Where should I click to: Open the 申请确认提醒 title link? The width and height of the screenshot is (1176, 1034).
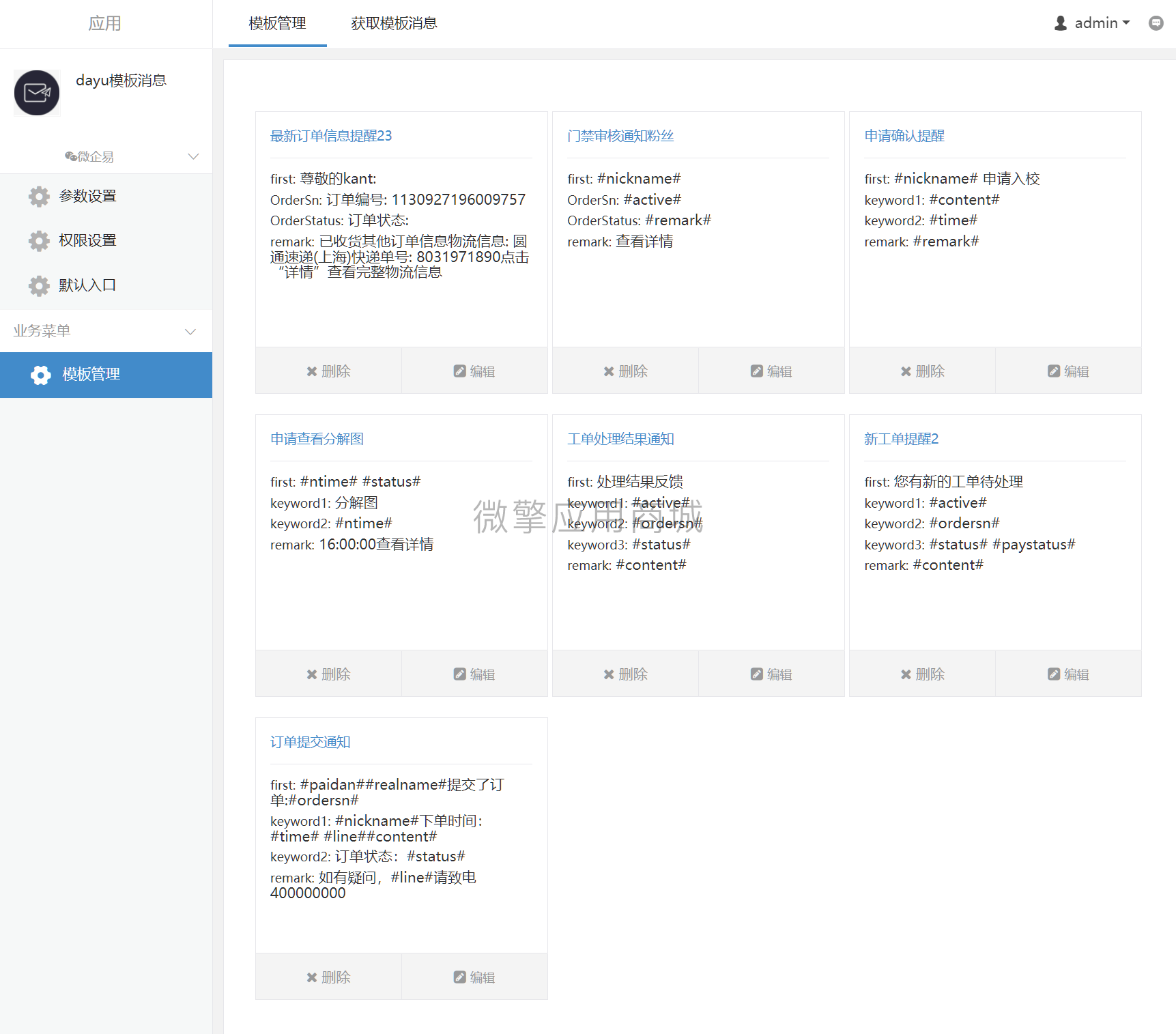pyautogui.click(x=904, y=136)
